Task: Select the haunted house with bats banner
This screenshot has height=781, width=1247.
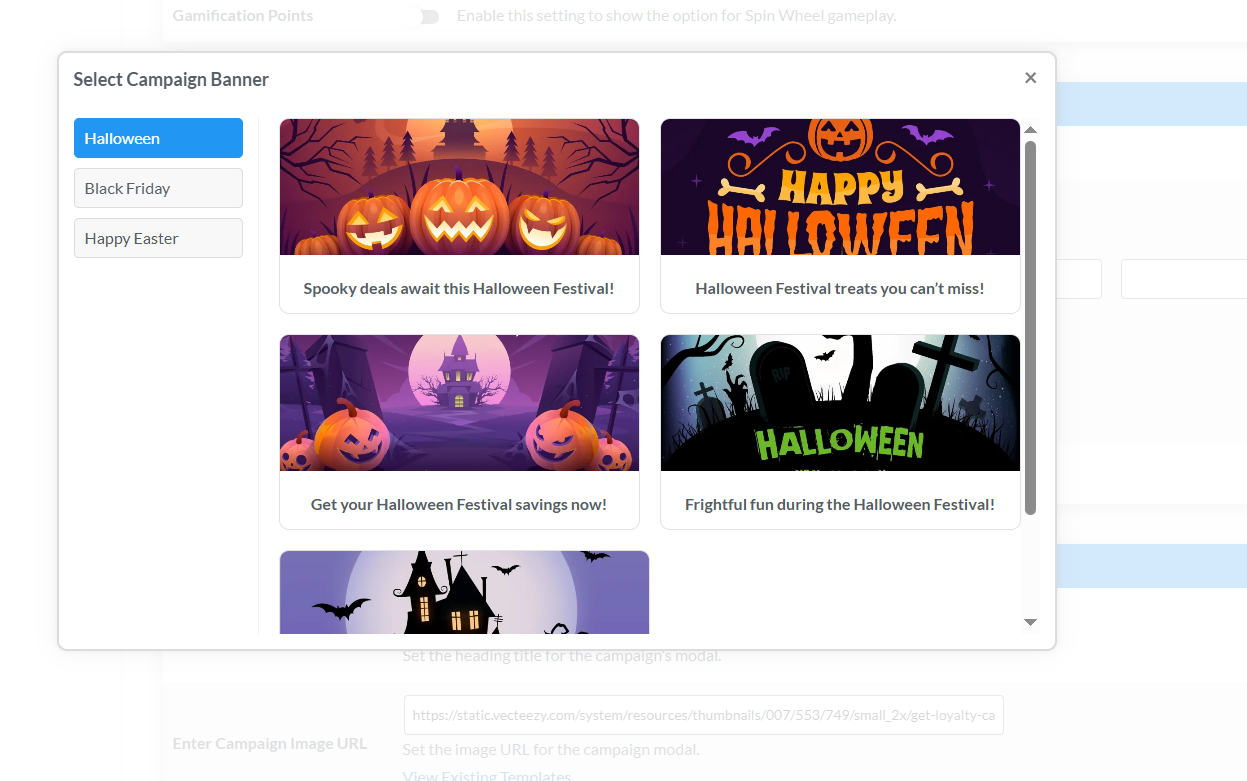Action: 464,592
